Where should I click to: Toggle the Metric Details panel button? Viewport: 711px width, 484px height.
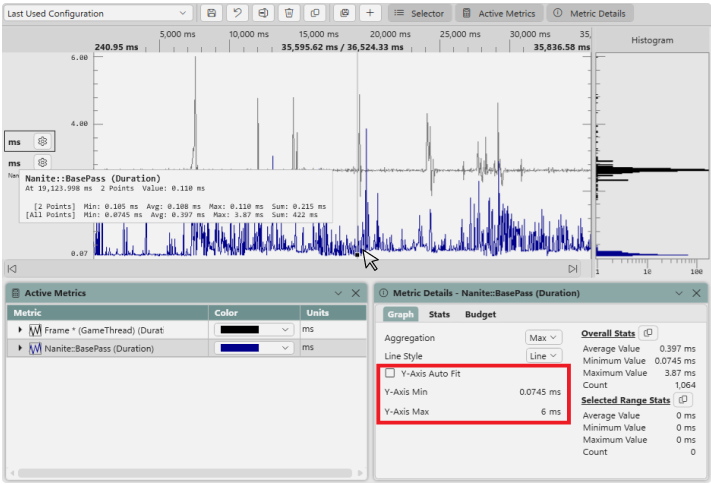pos(590,13)
